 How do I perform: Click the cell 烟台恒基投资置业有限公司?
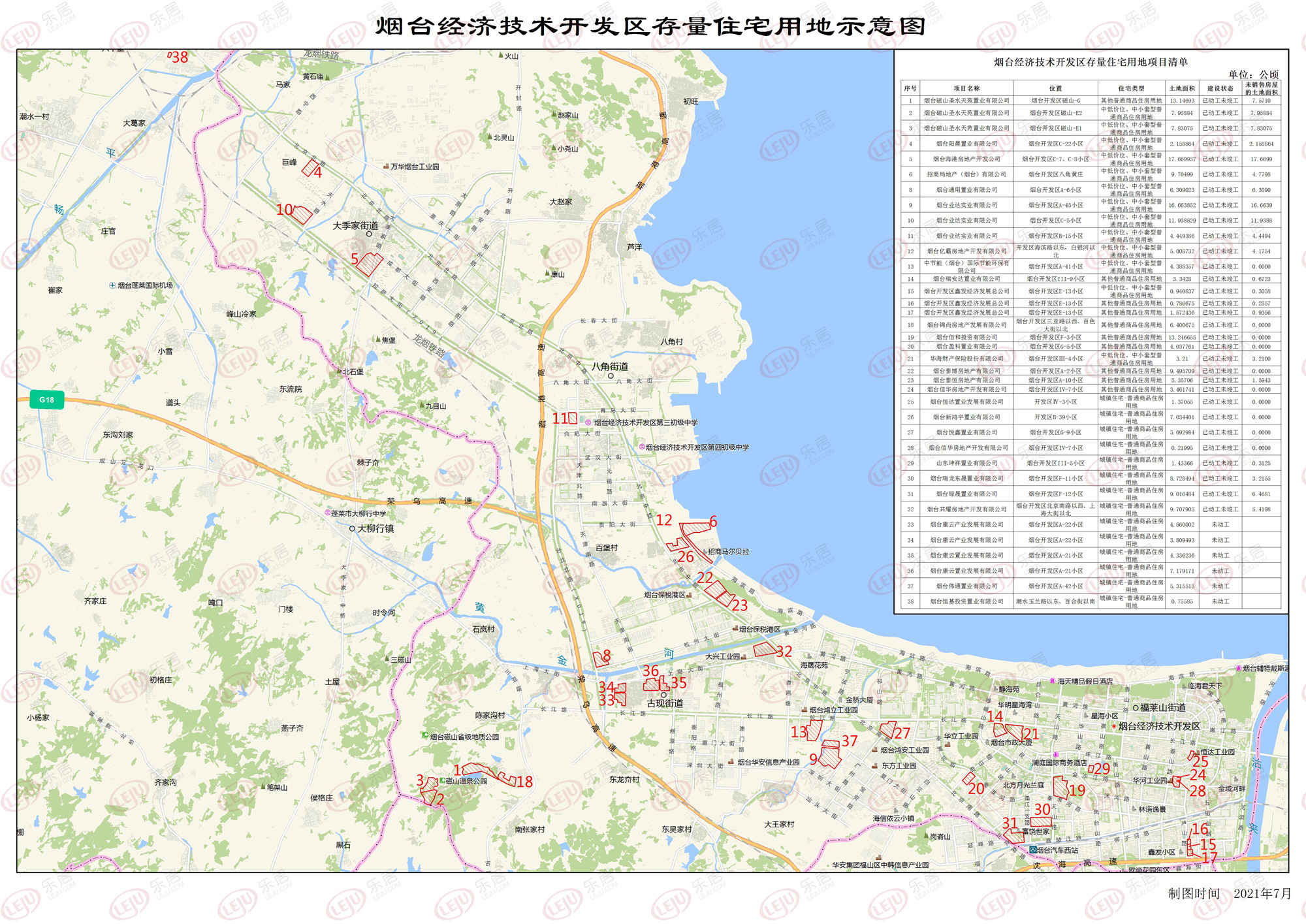click(966, 602)
